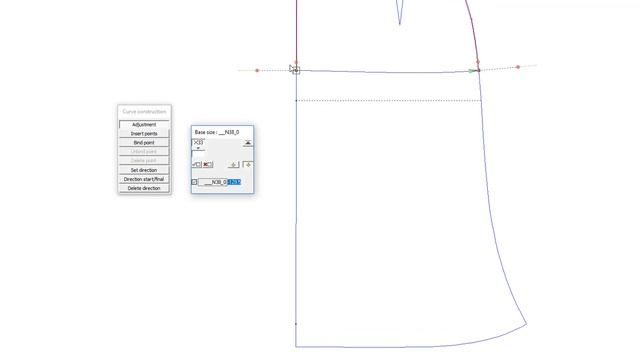Click the checkmark apply icon in size dialog
Viewport: 640px width, 360px height.
click(x=197, y=164)
